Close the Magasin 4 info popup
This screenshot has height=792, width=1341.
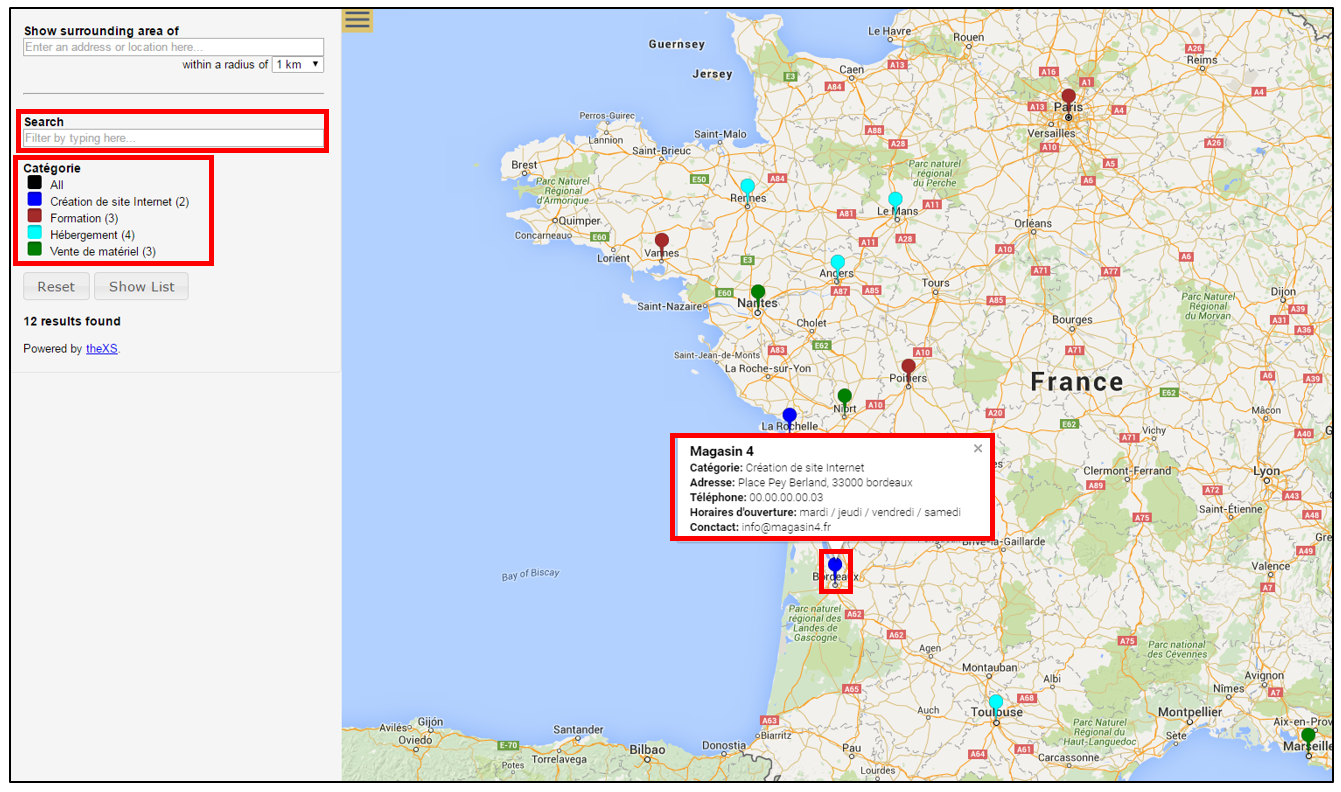[x=977, y=447]
